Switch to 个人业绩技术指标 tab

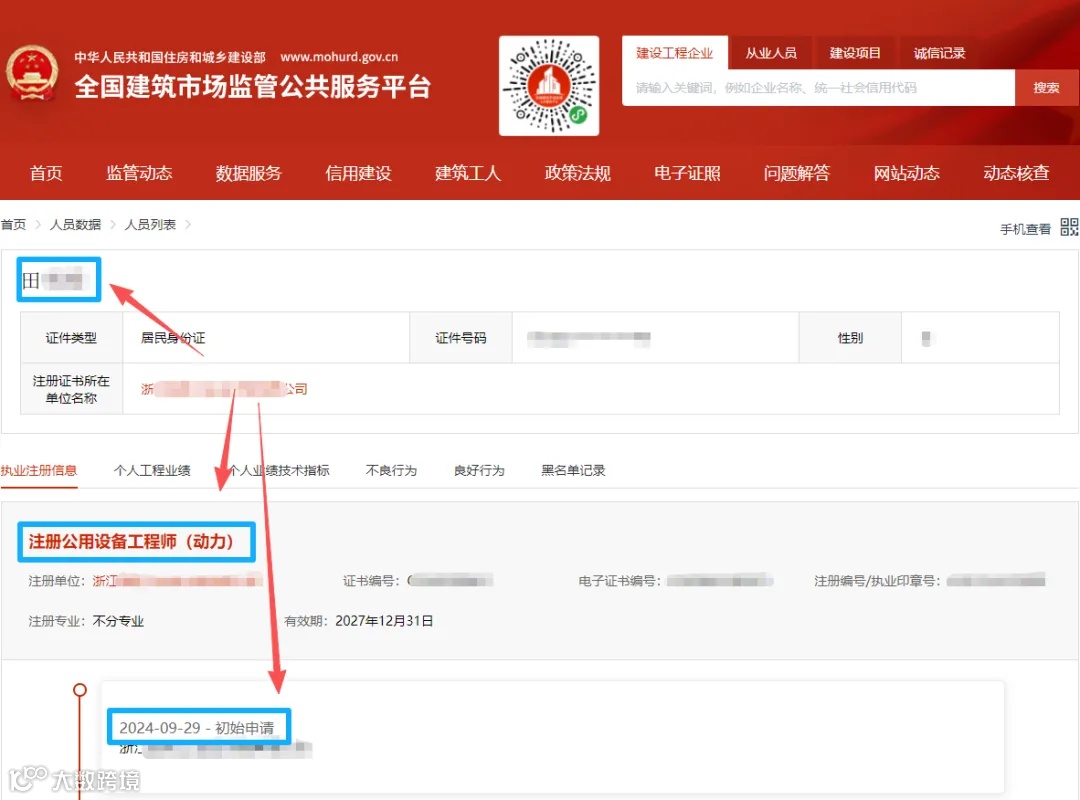point(278,471)
